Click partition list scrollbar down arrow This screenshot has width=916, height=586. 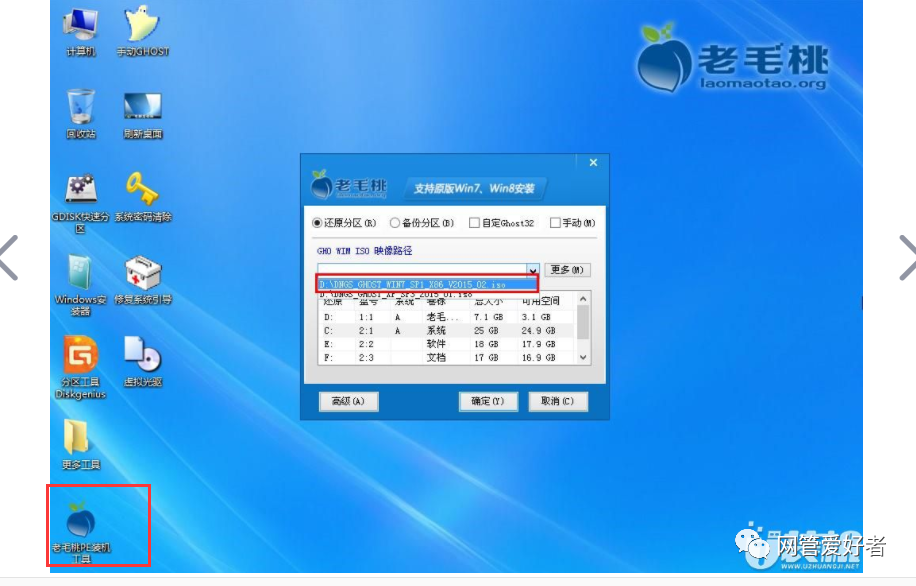click(x=582, y=357)
